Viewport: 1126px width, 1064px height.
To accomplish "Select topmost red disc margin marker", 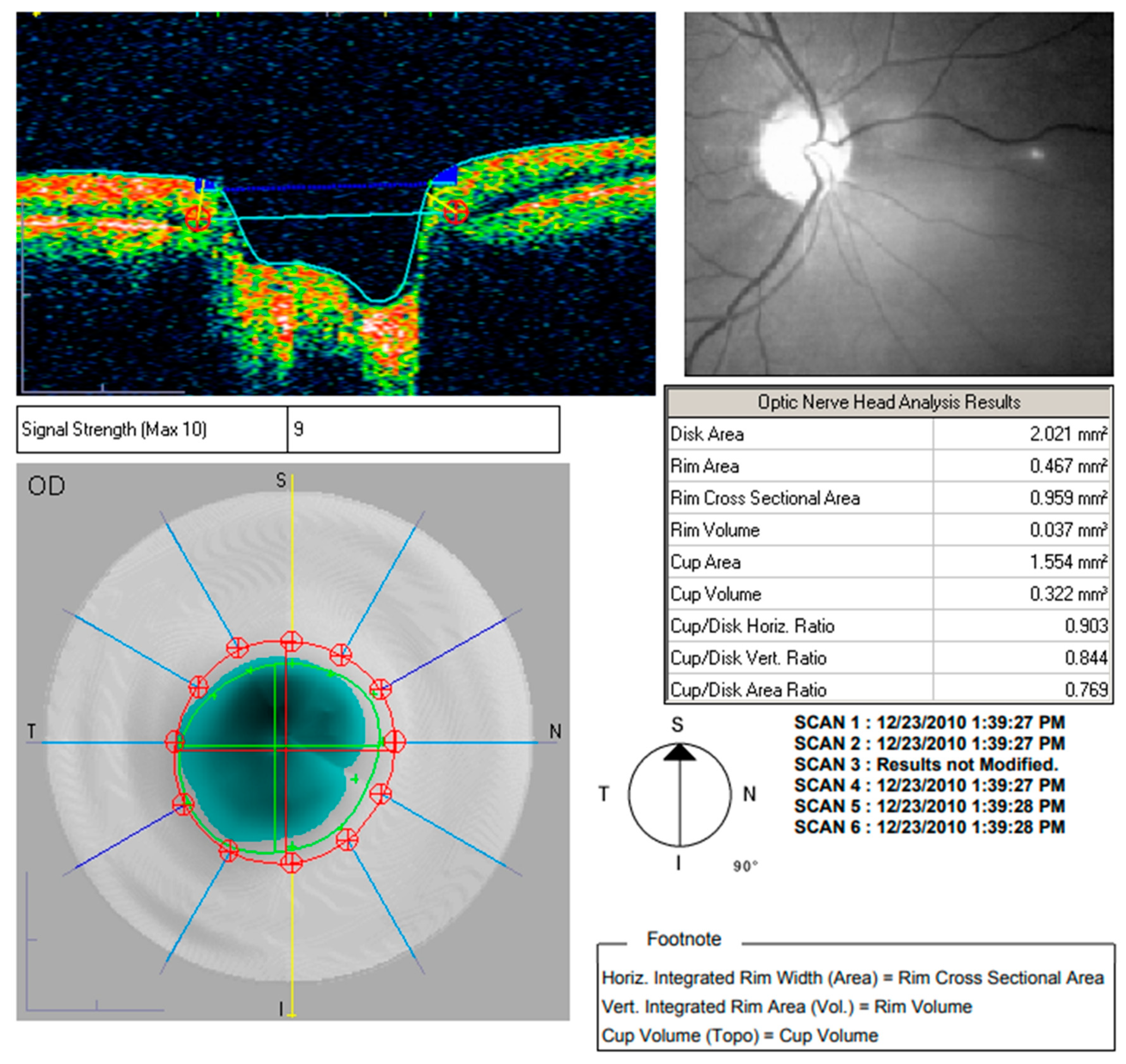I will pyautogui.click(x=292, y=641).
